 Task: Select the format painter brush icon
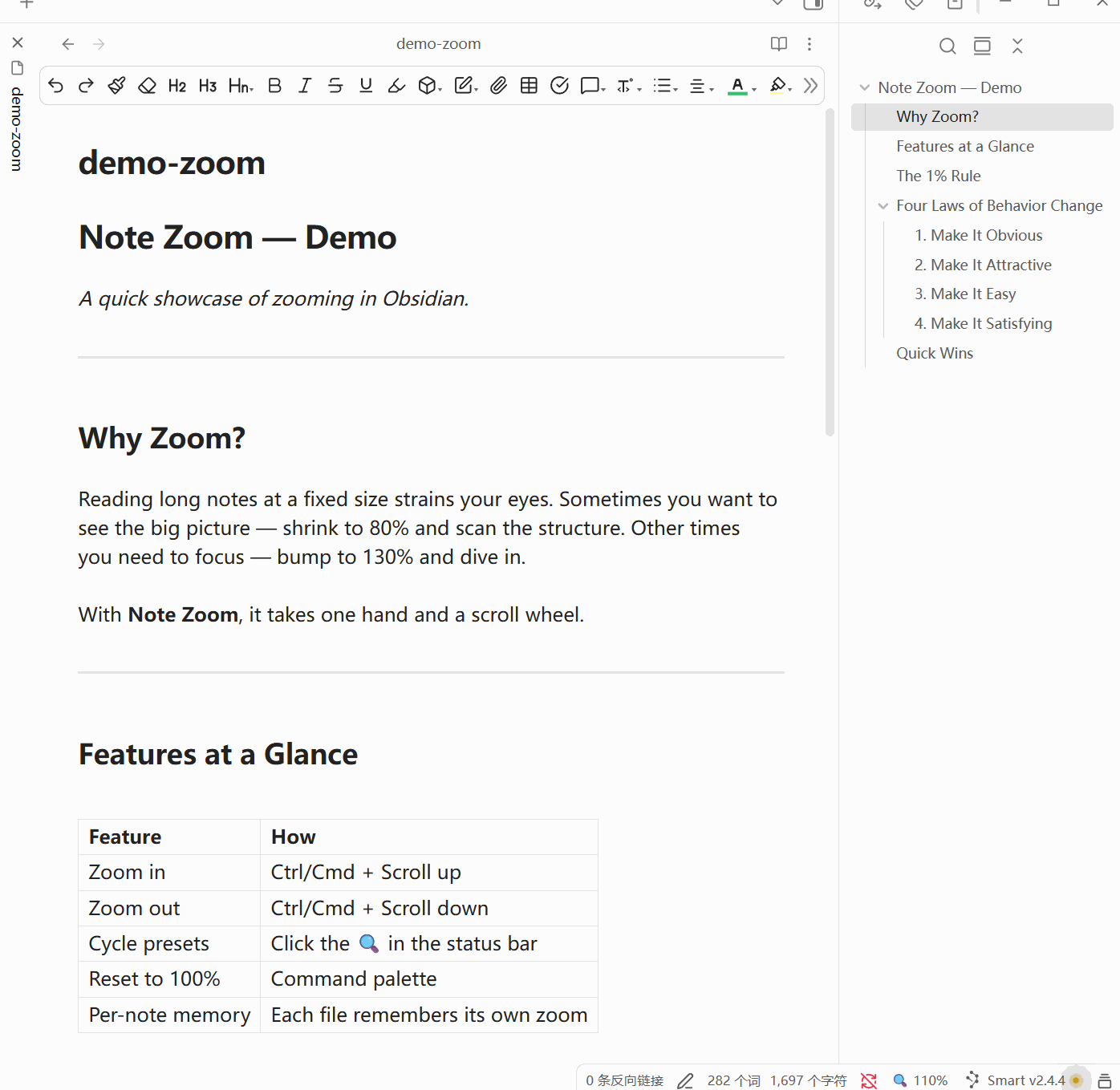coord(116,86)
